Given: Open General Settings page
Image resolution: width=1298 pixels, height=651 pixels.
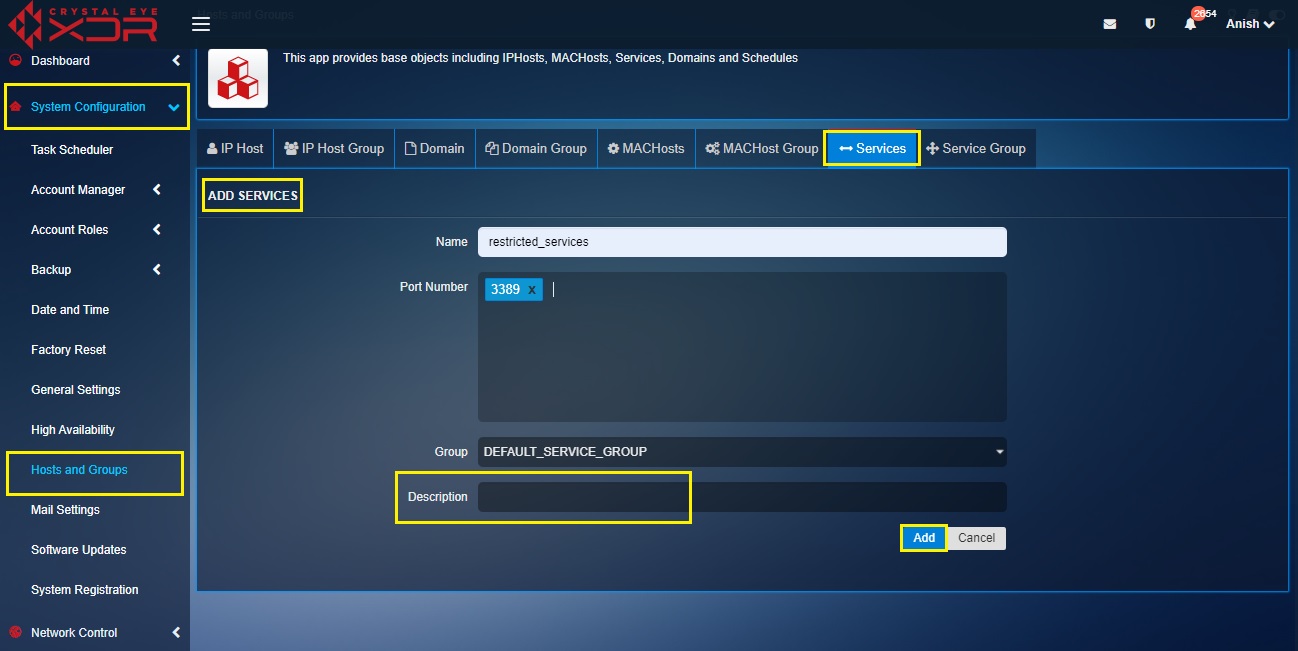Looking at the screenshot, I should 76,390.
